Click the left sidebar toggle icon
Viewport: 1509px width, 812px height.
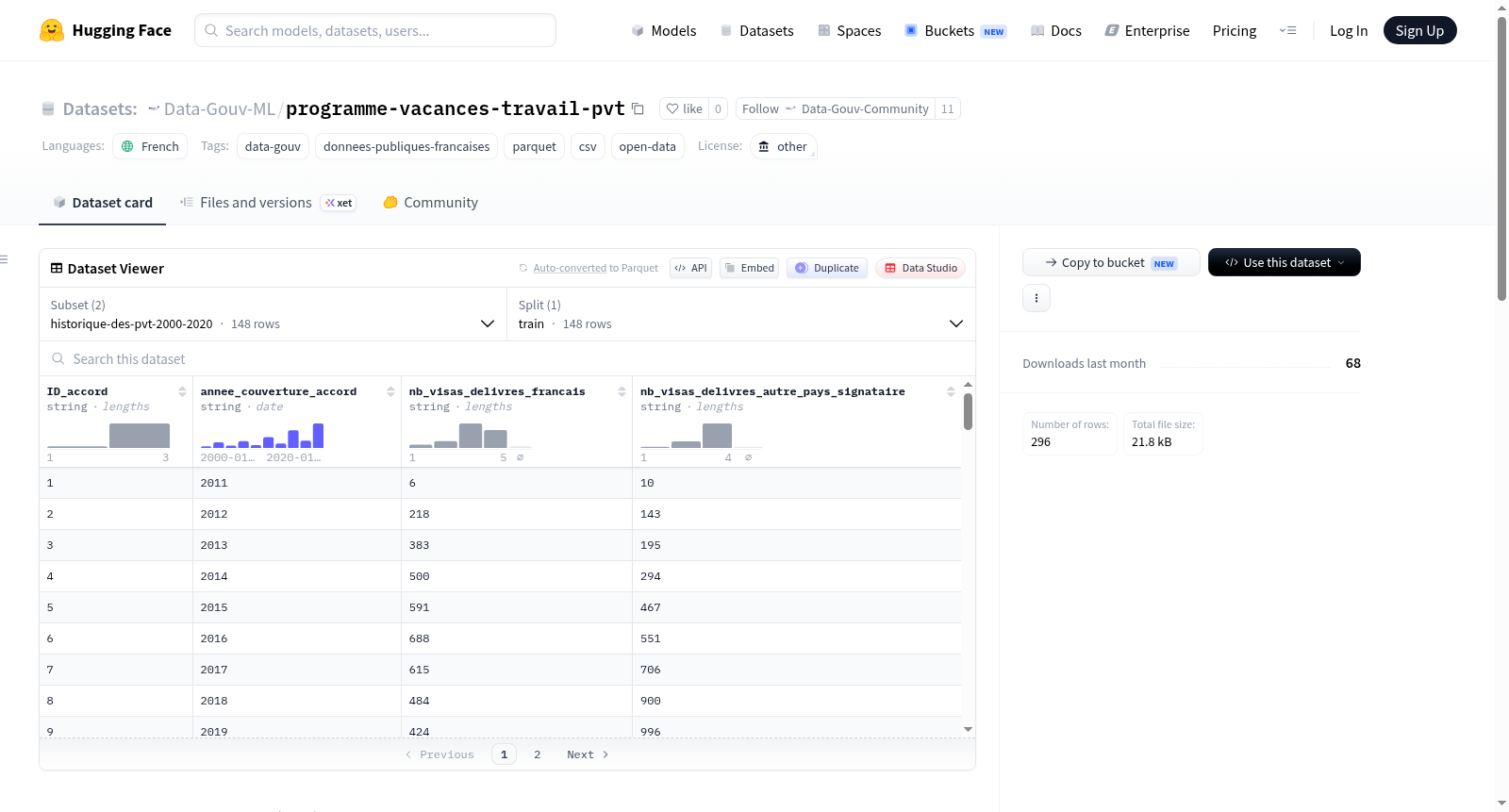tap(4, 259)
